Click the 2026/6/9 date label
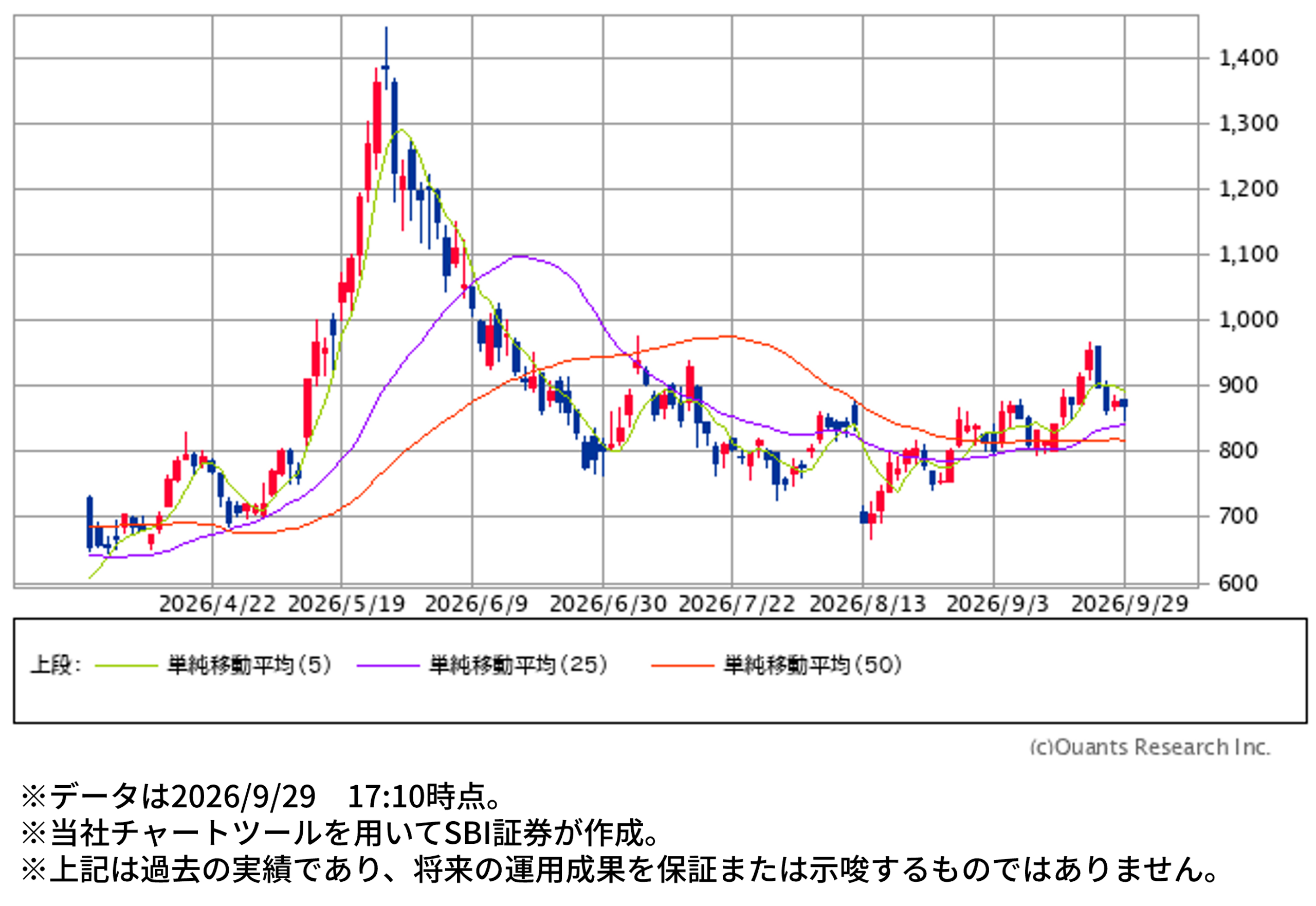 477,604
